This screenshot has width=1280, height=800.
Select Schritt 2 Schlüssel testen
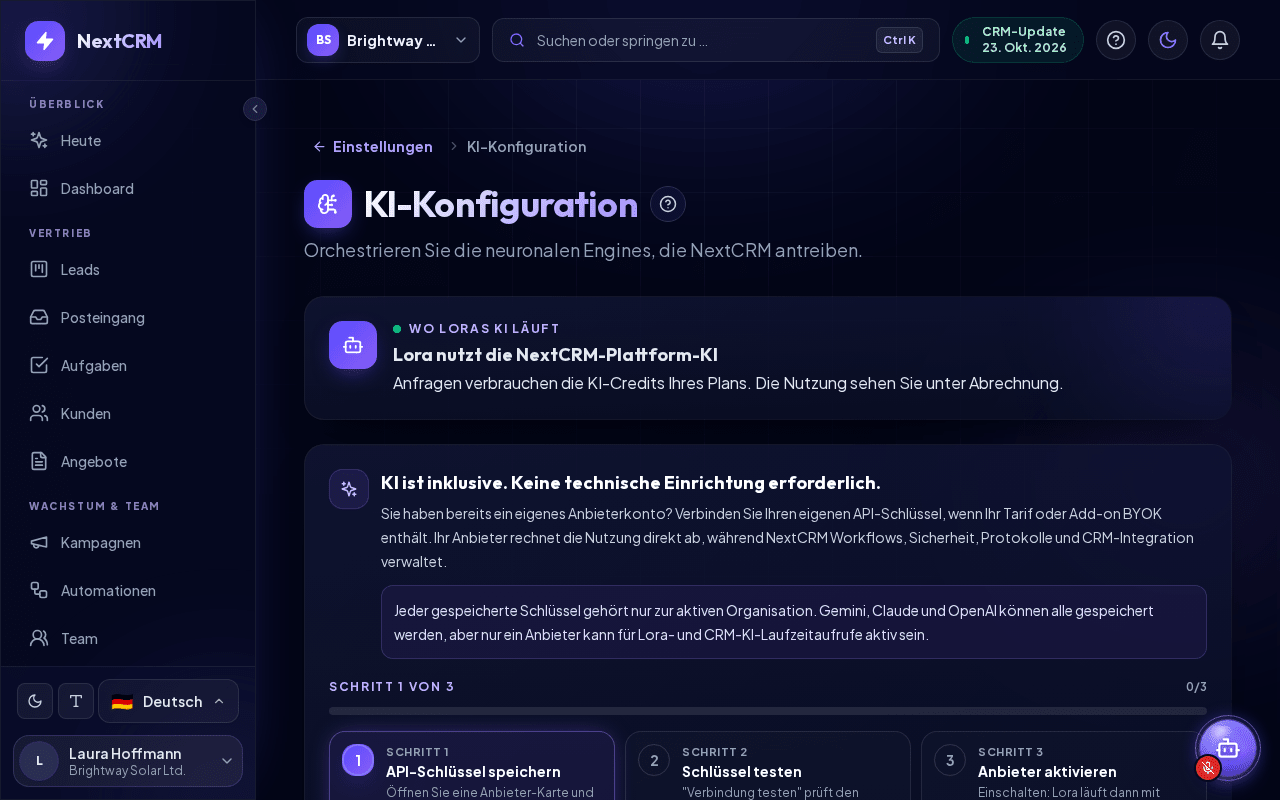(x=768, y=766)
